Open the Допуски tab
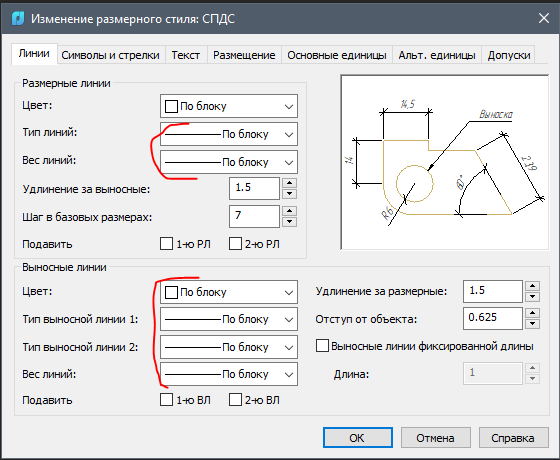The image size is (560, 460). click(509, 55)
